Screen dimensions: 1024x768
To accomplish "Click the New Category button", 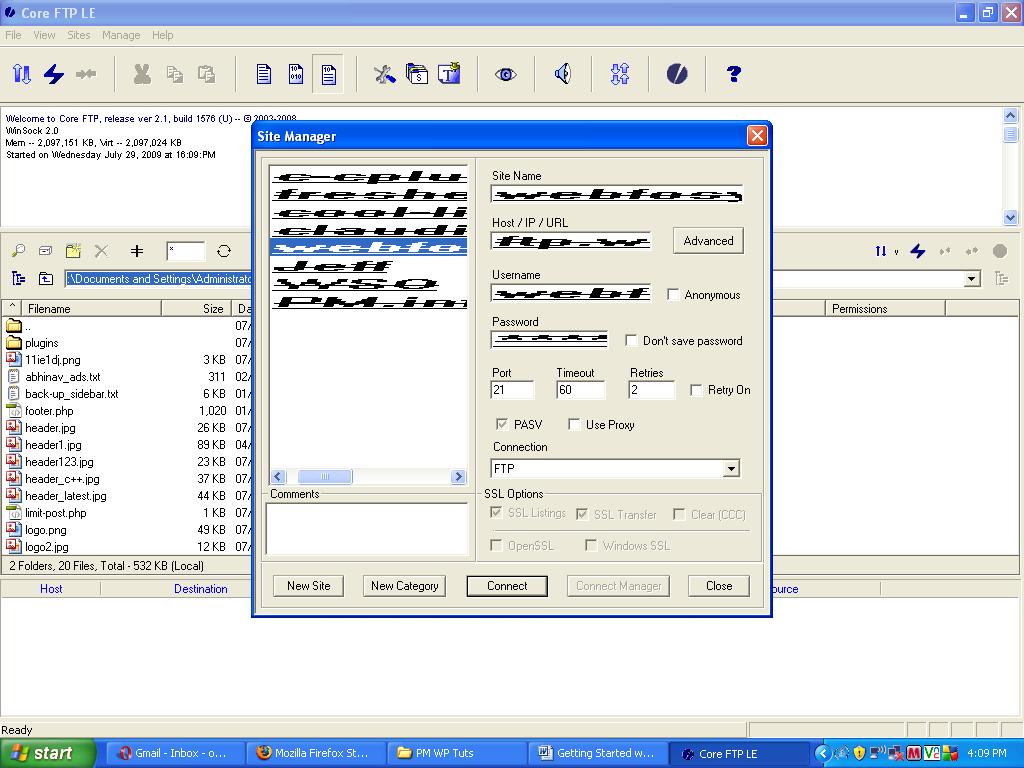I will pyautogui.click(x=404, y=586).
